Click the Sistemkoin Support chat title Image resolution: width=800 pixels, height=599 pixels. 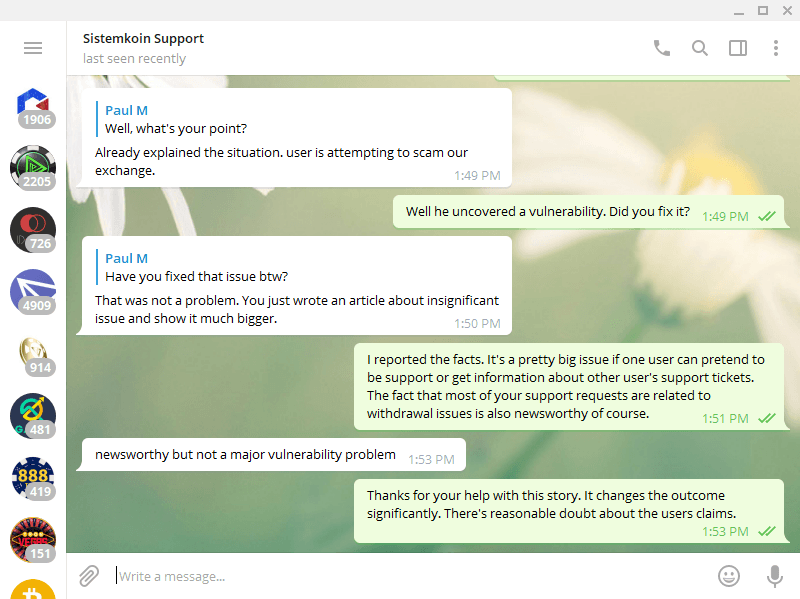(x=144, y=39)
